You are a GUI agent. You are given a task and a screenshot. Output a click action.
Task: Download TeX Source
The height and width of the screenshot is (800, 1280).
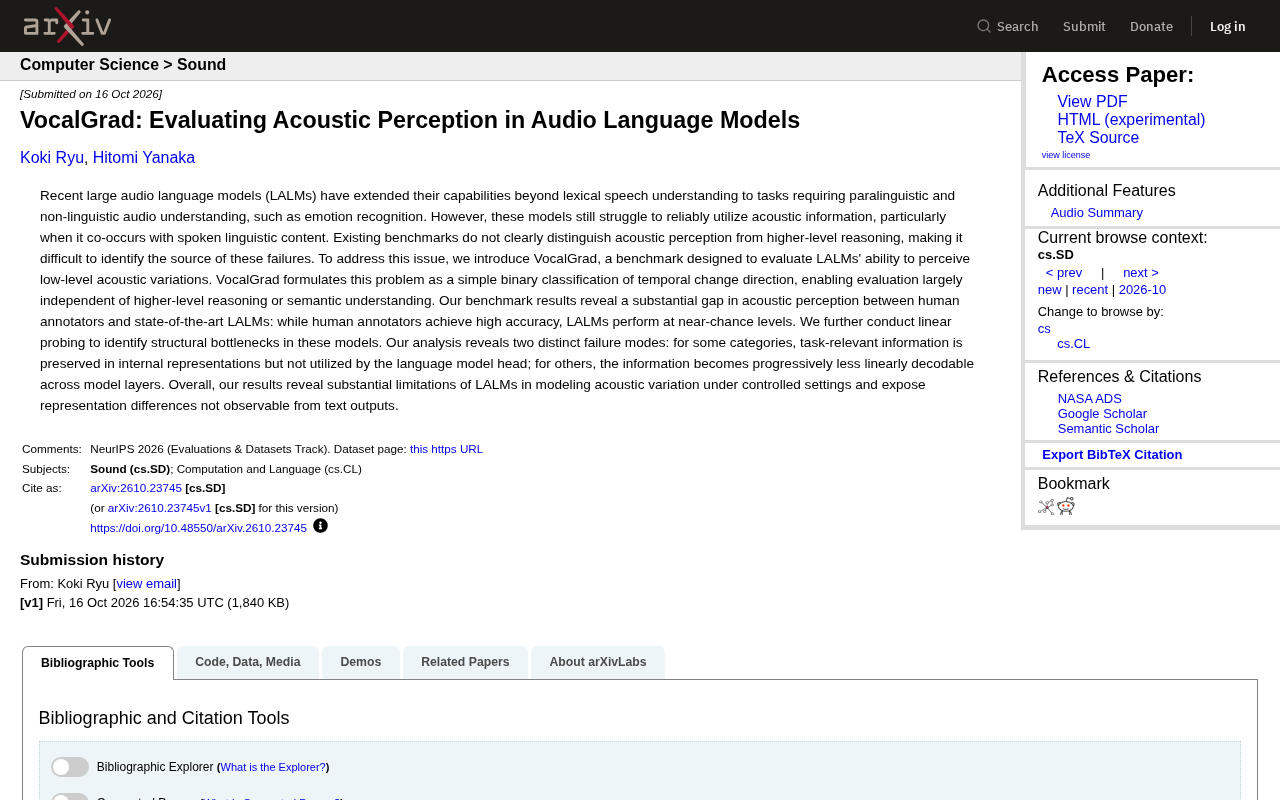click(x=1098, y=138)
